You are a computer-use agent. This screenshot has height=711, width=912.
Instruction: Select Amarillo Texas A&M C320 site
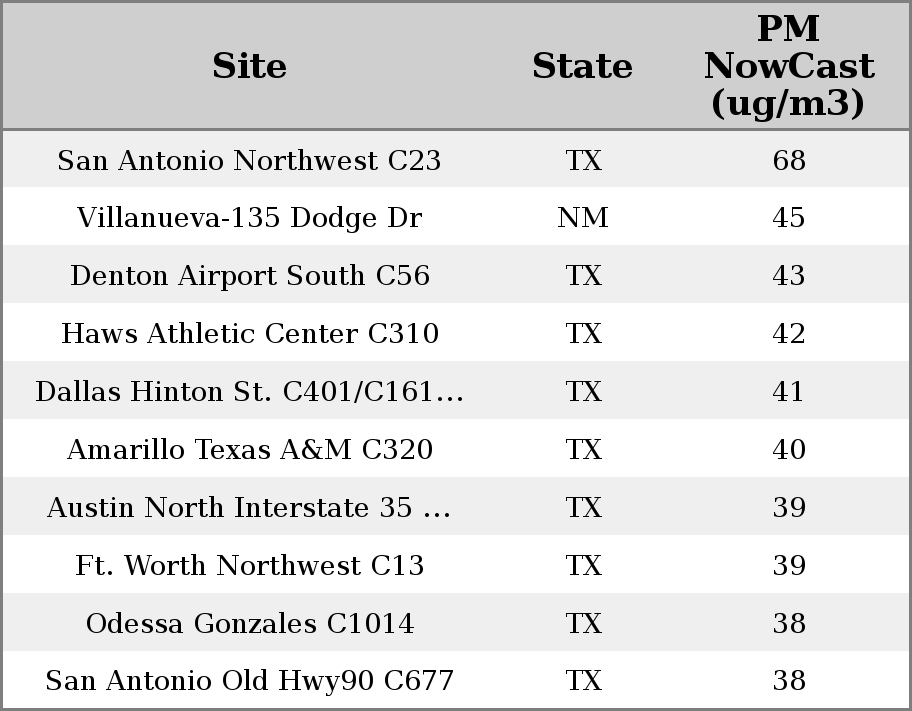(x=249, y=450)
